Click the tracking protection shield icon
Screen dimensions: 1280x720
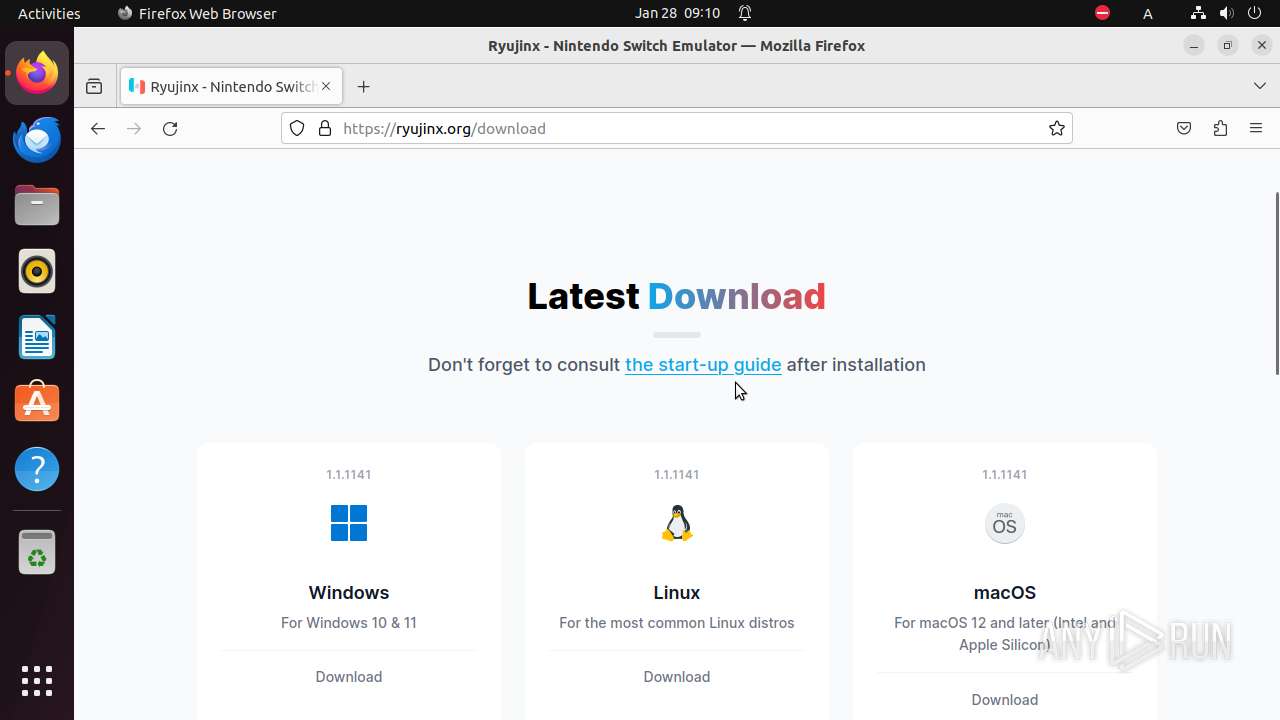coord(297,128)
